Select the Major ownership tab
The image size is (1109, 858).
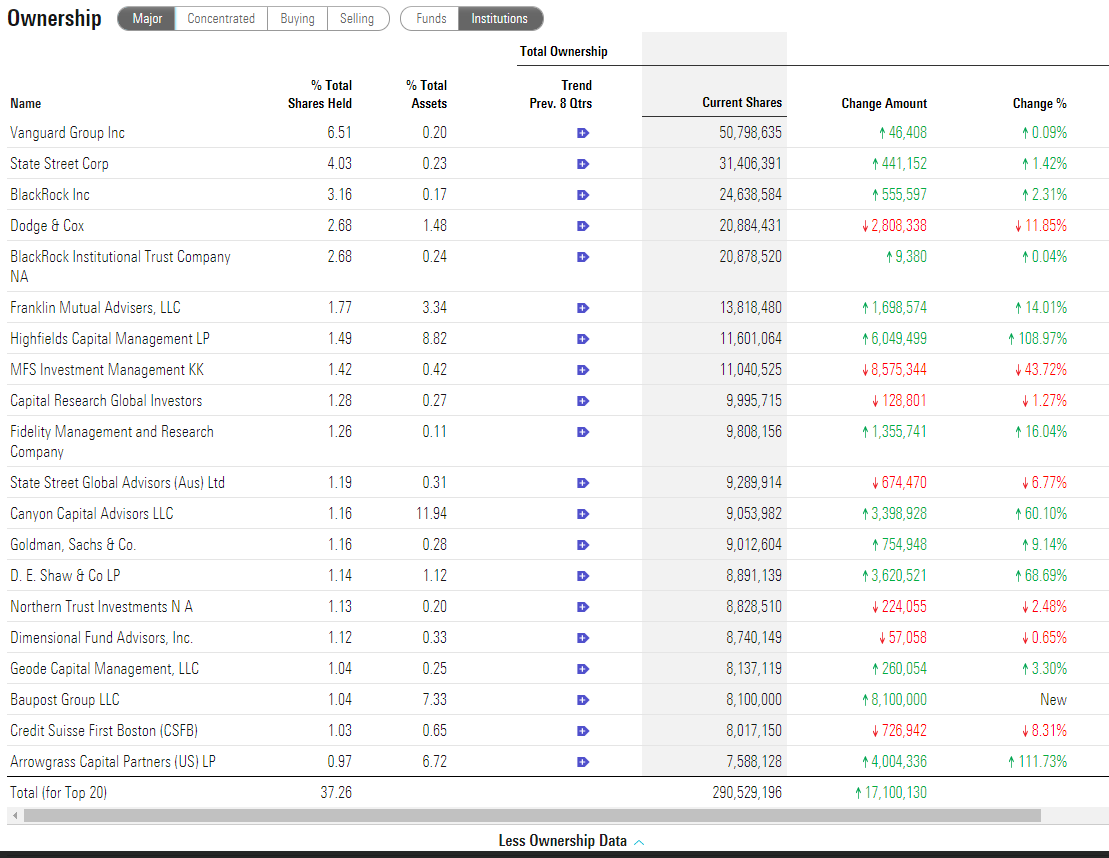tap(146, 18)
